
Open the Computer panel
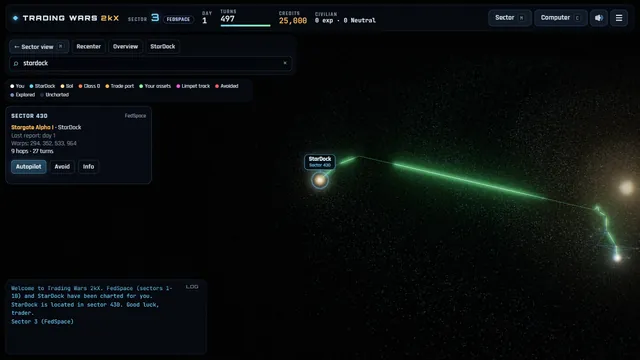click(560, 18)
